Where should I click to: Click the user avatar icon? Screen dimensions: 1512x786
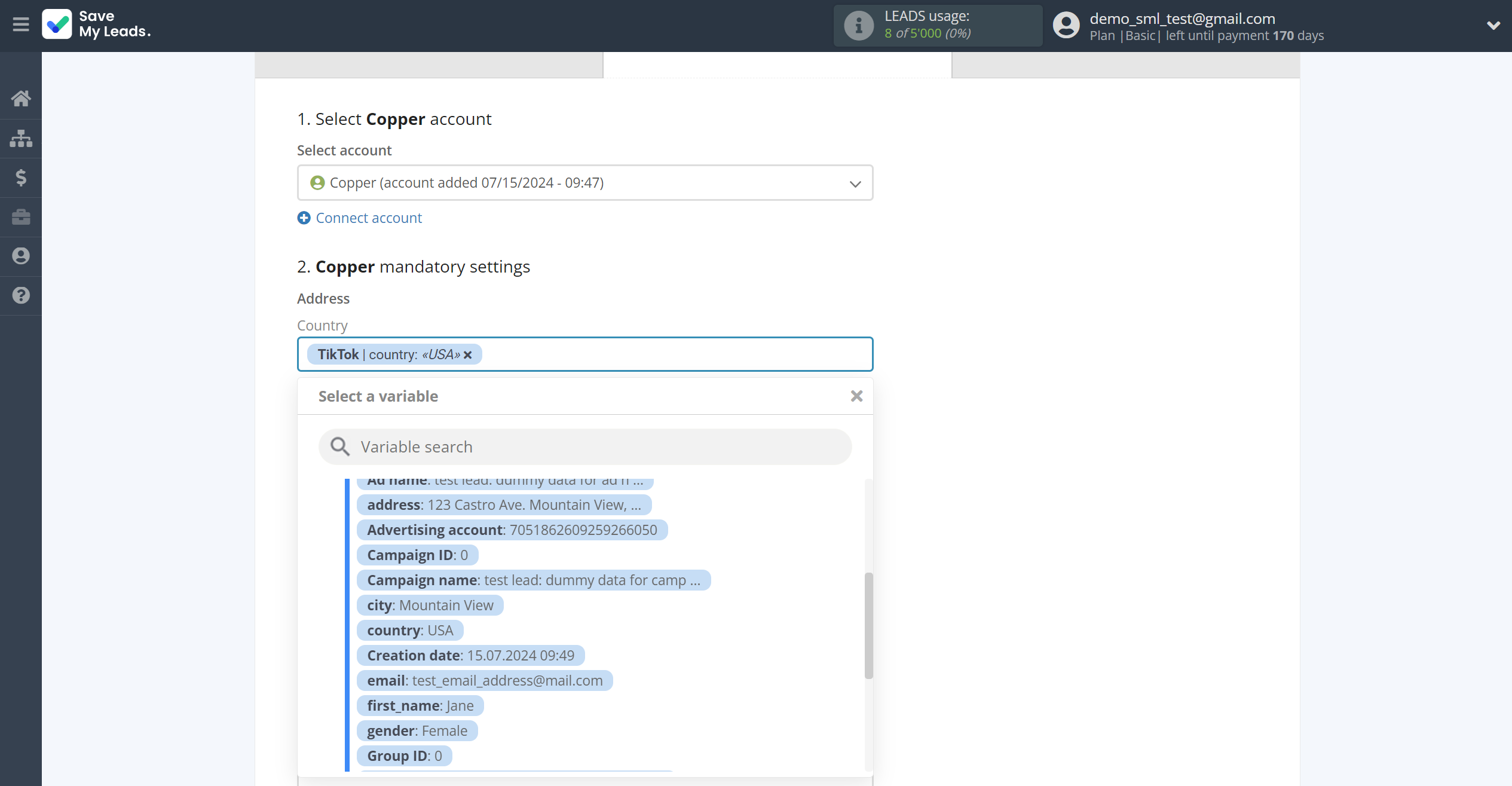tap(1066, 26)
